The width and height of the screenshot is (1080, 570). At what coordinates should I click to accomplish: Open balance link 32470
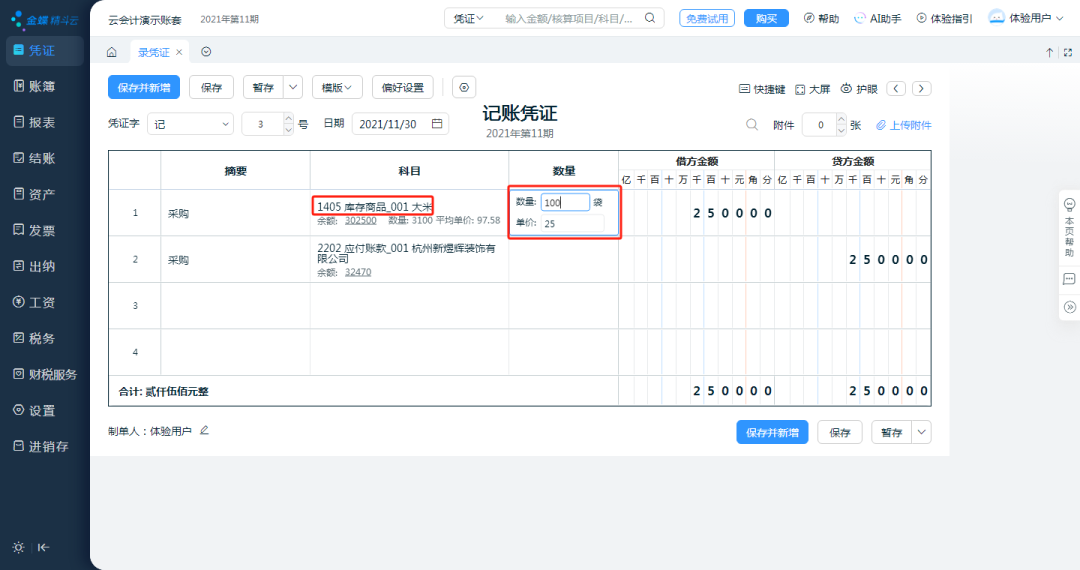tap(358, 272)
